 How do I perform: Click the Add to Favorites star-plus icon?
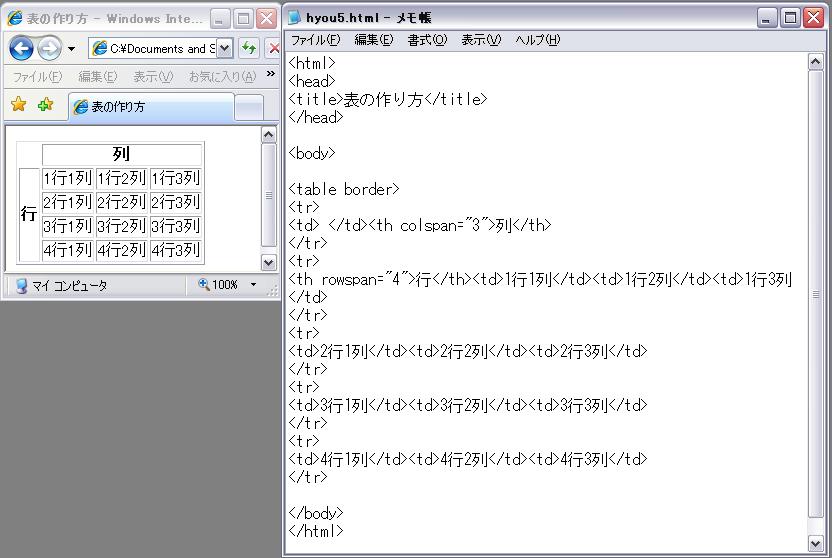tap(46, 104)
